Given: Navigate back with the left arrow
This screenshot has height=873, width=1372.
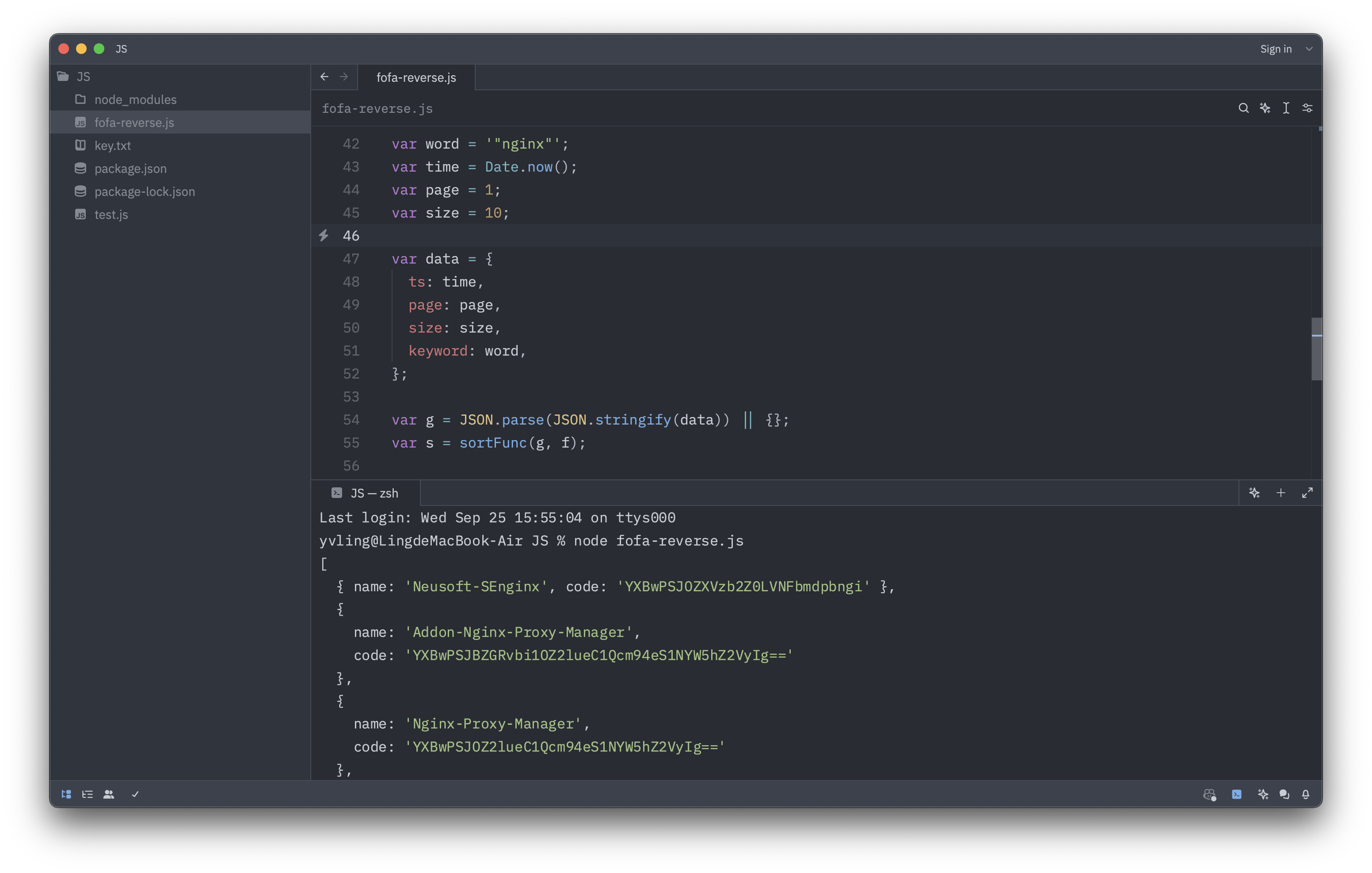Looking at the screenshot, I should [x=324, y=77].
